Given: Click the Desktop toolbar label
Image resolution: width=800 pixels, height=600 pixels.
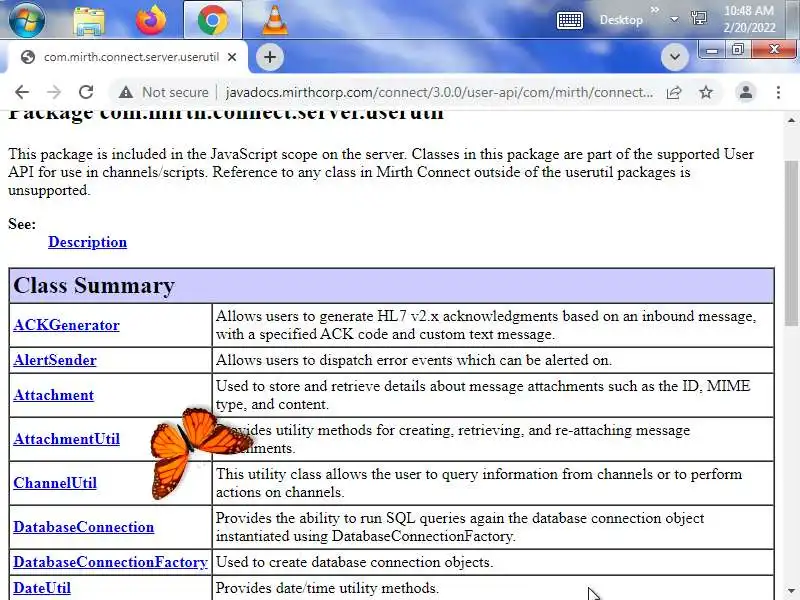Looking at the screenshot, I should coord(621,20).
